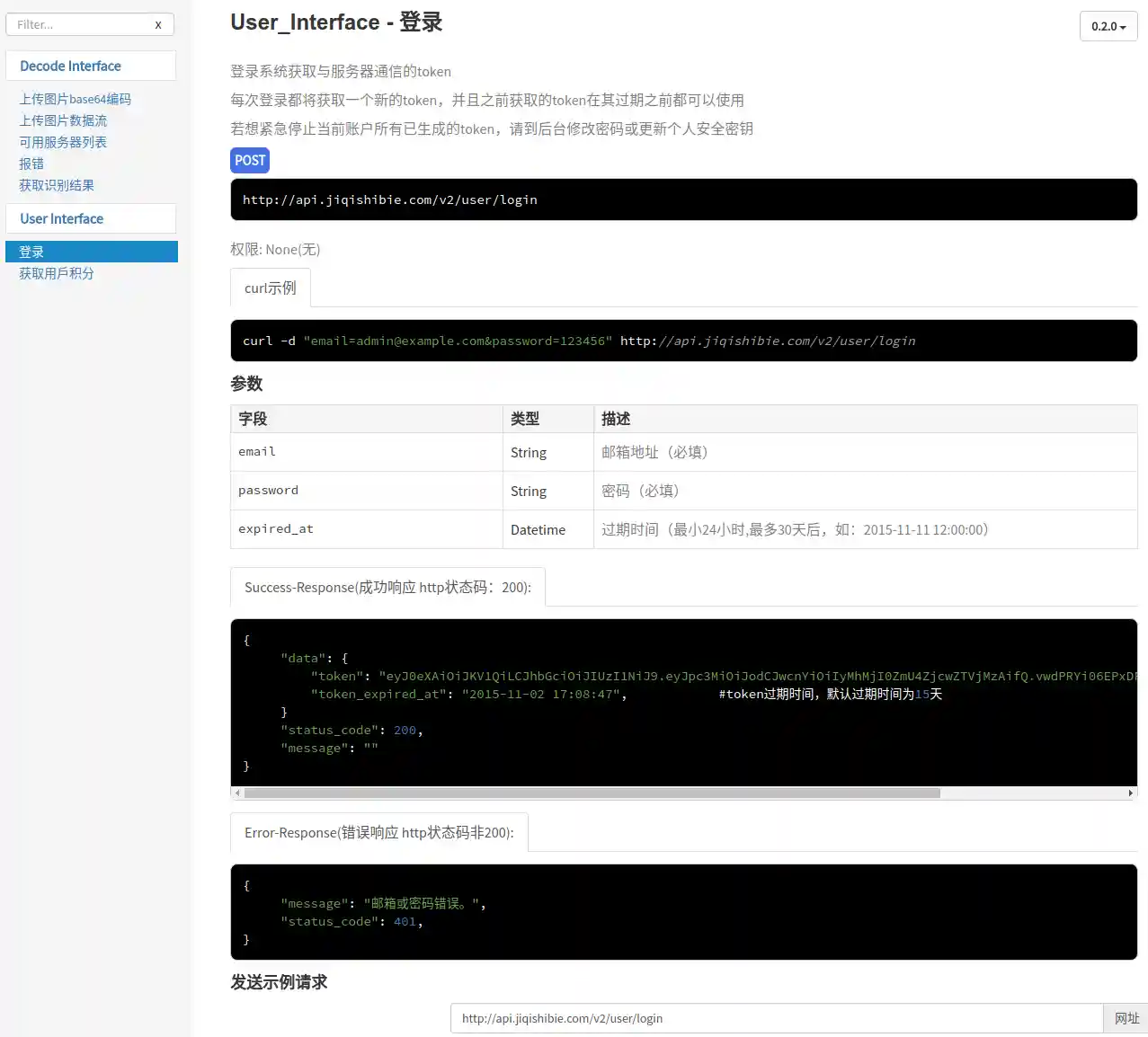Click the sample request URL input field
The image size is (1148, 1037).
776,1018
